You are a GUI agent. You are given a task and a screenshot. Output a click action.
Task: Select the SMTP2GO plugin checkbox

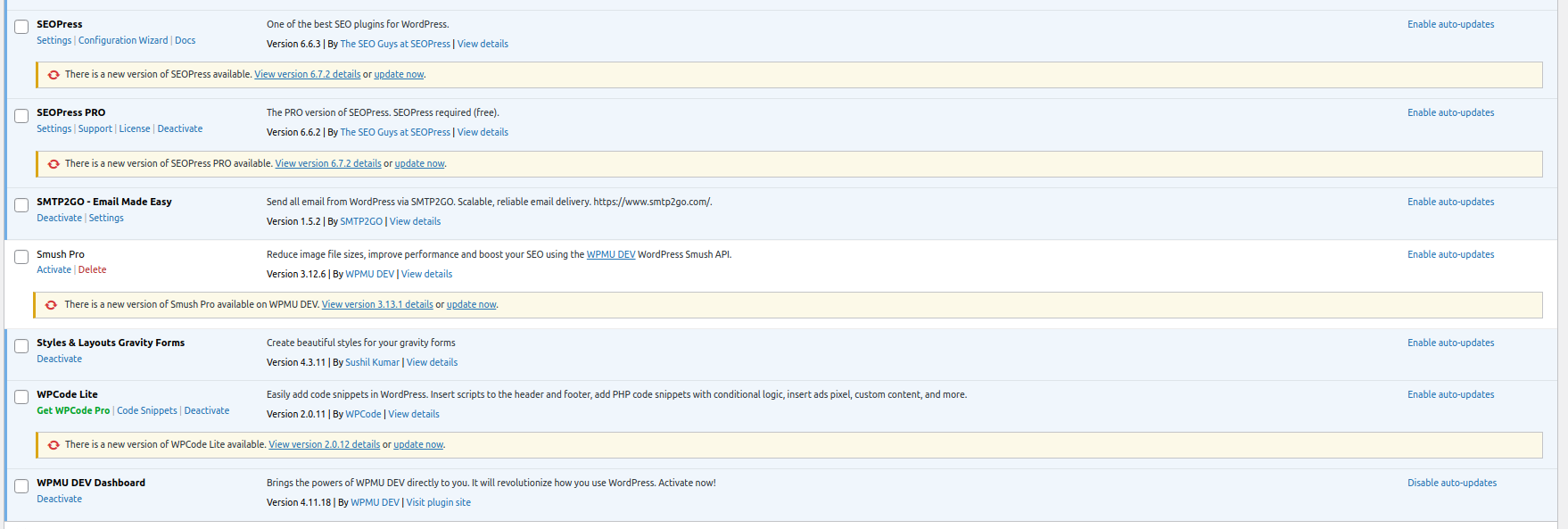click(21, 205)
